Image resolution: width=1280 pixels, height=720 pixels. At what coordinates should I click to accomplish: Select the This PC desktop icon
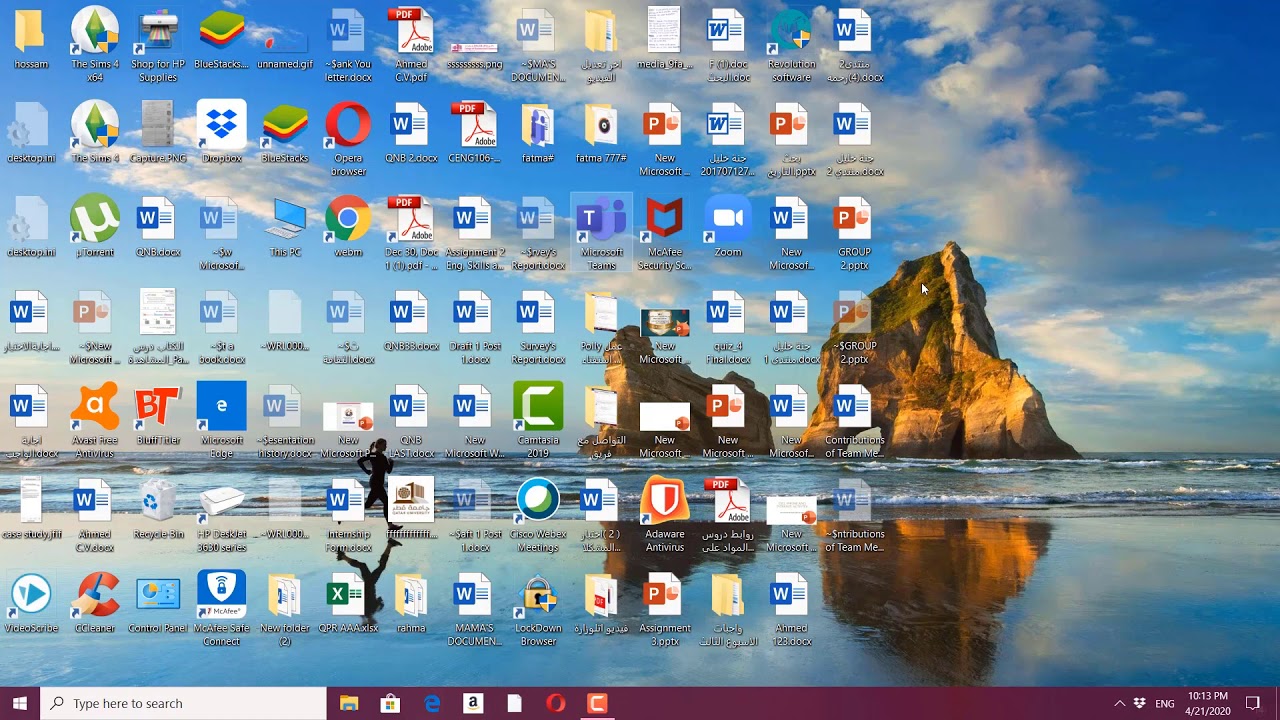tap(285, 227)
